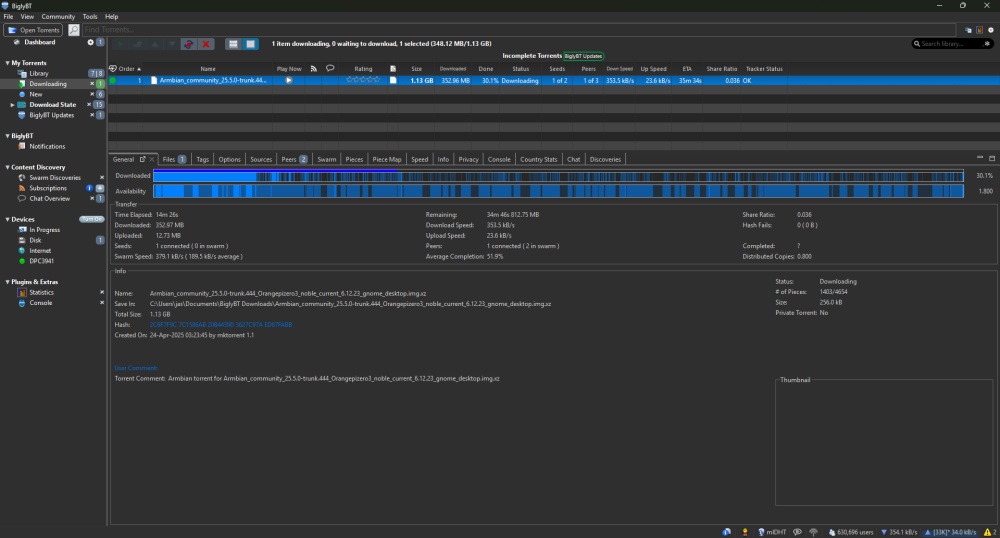Screen dimensions: 1000x538
Task: Switch to simple list view mode
Action: 233,44
